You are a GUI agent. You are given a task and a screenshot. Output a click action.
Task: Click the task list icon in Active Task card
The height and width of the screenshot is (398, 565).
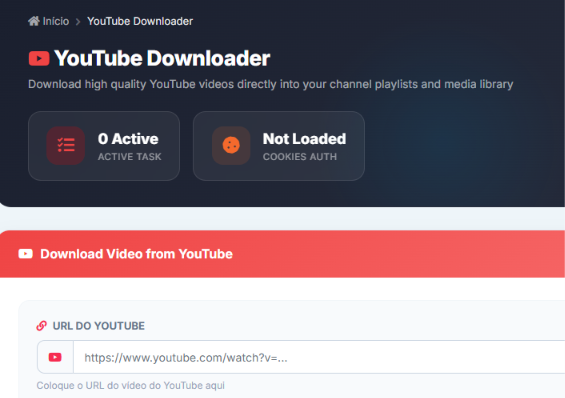pos(66,145)
